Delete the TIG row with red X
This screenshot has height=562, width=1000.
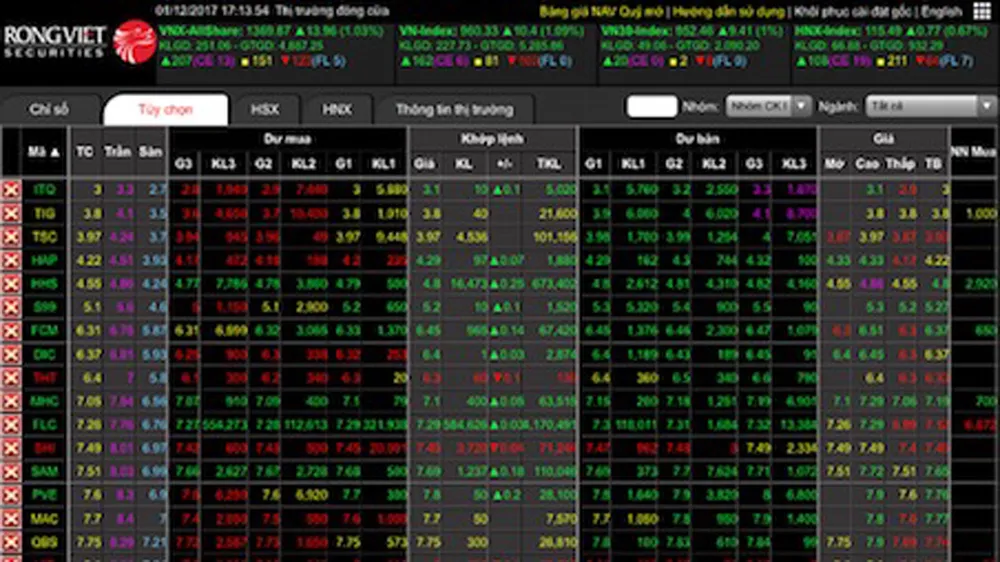click(x=11, y=213)
